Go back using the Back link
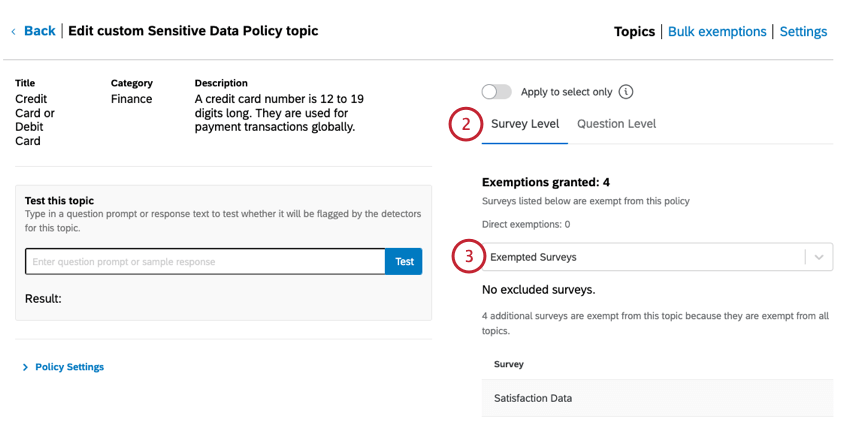 [39, 31]
